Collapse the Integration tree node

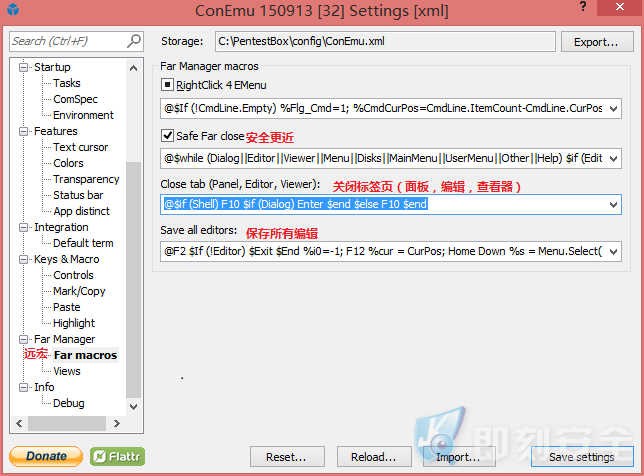(24, 228)
